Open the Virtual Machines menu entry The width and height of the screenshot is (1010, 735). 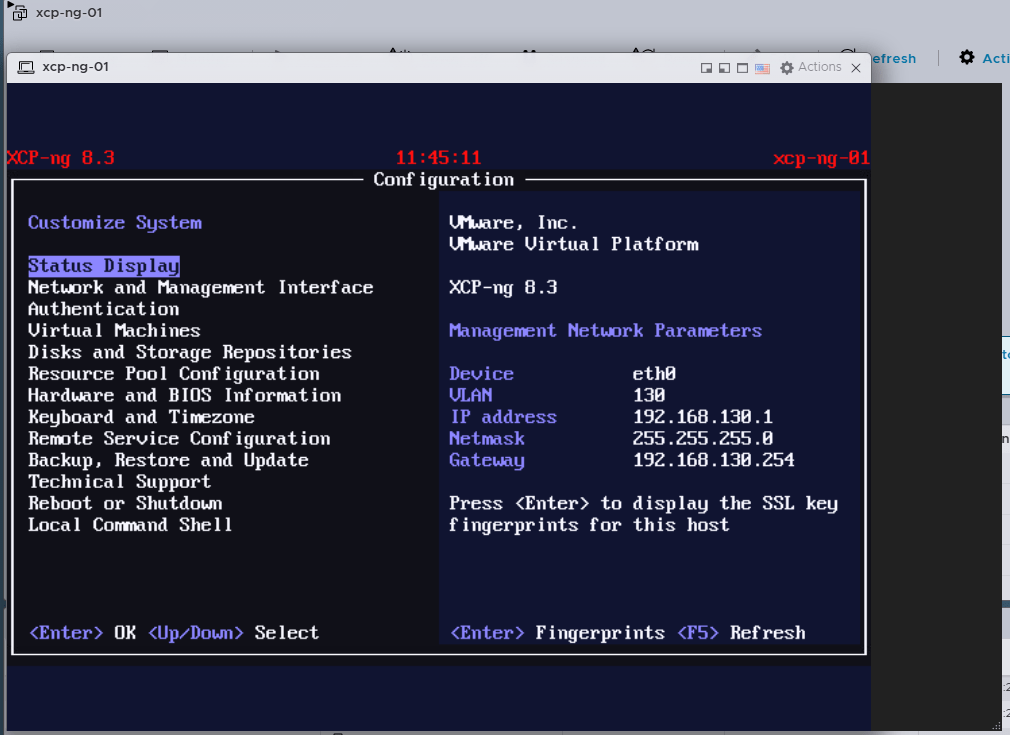click(114, 331)
